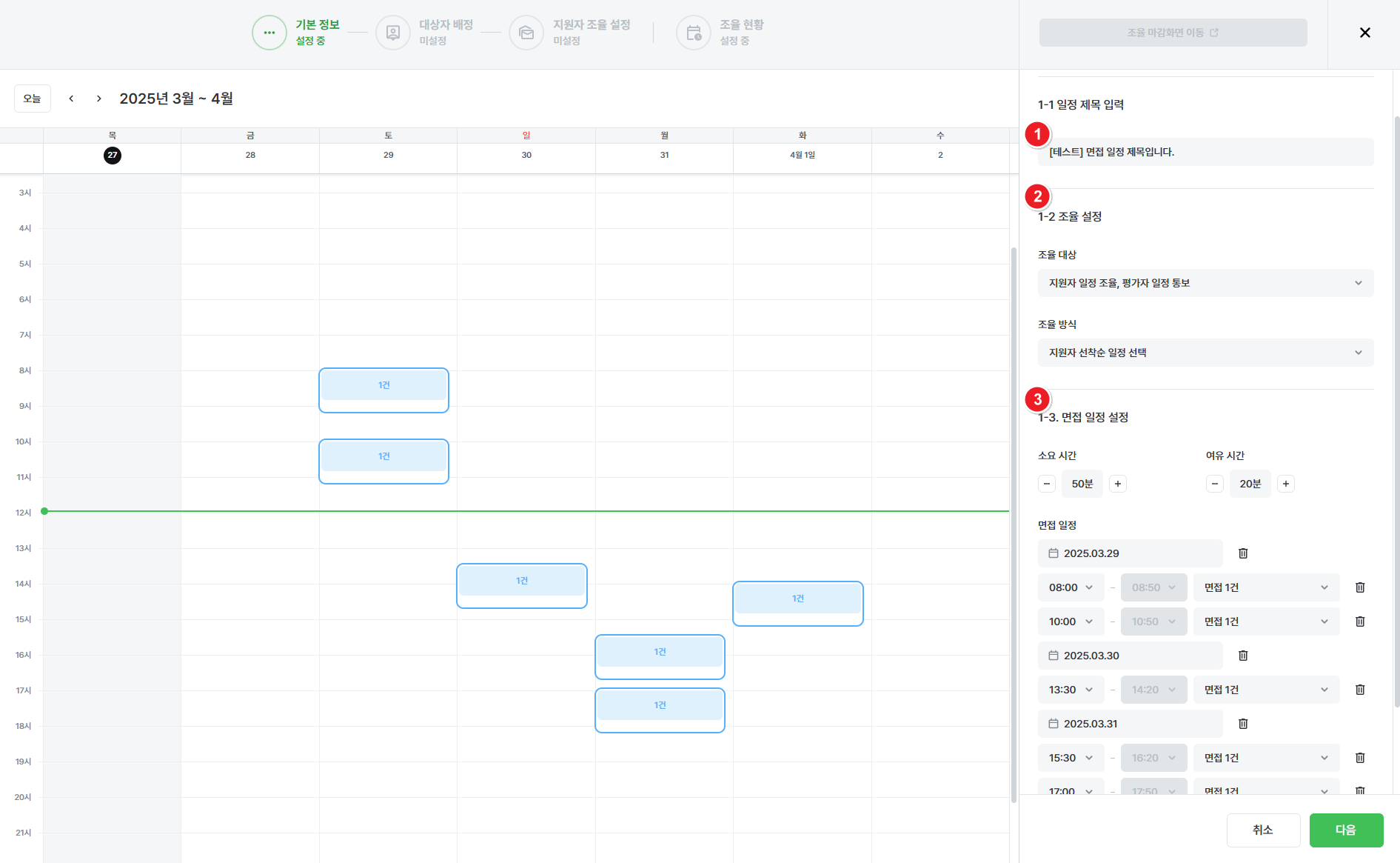Open the 10:00 start time dropdown

point(1071,622)
